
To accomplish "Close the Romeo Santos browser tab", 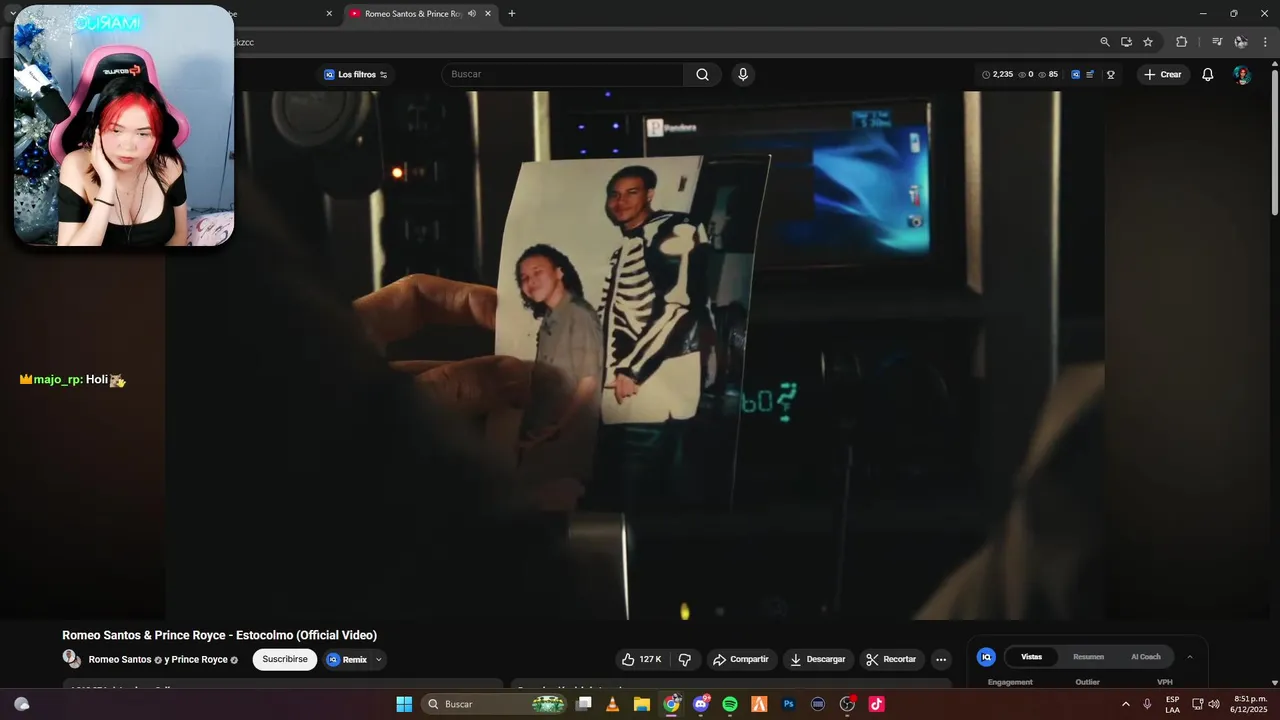I will pos(488,14).
